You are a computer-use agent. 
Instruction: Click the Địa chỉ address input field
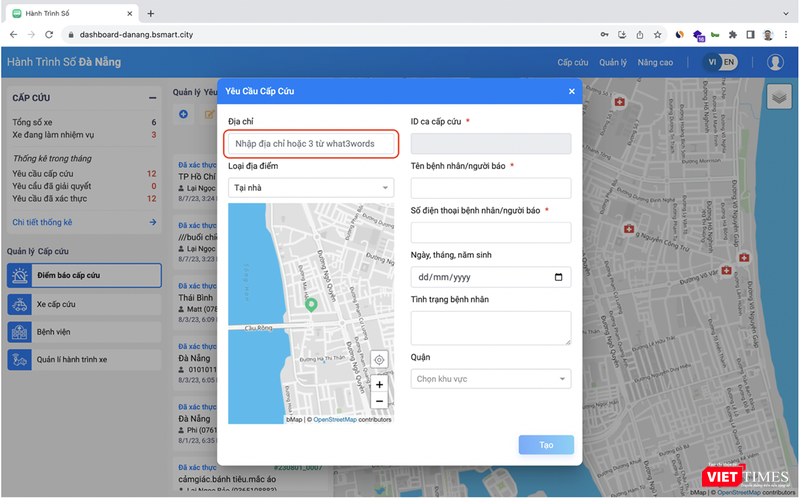tap(311, 144)
